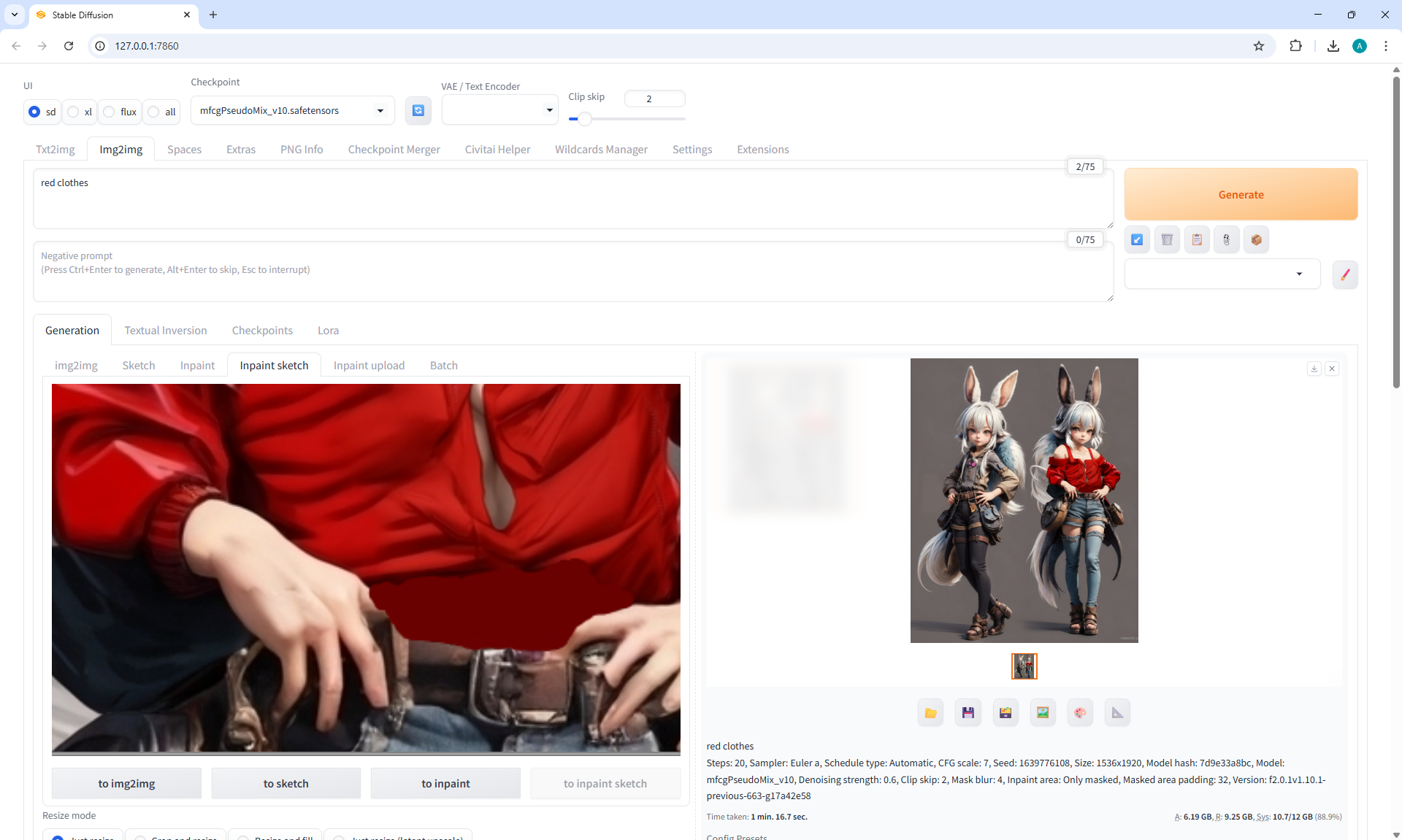Open the styles dropdown under Generate
The width and height of the screenshot is (1402, 840).
[x=1222, y=274]
